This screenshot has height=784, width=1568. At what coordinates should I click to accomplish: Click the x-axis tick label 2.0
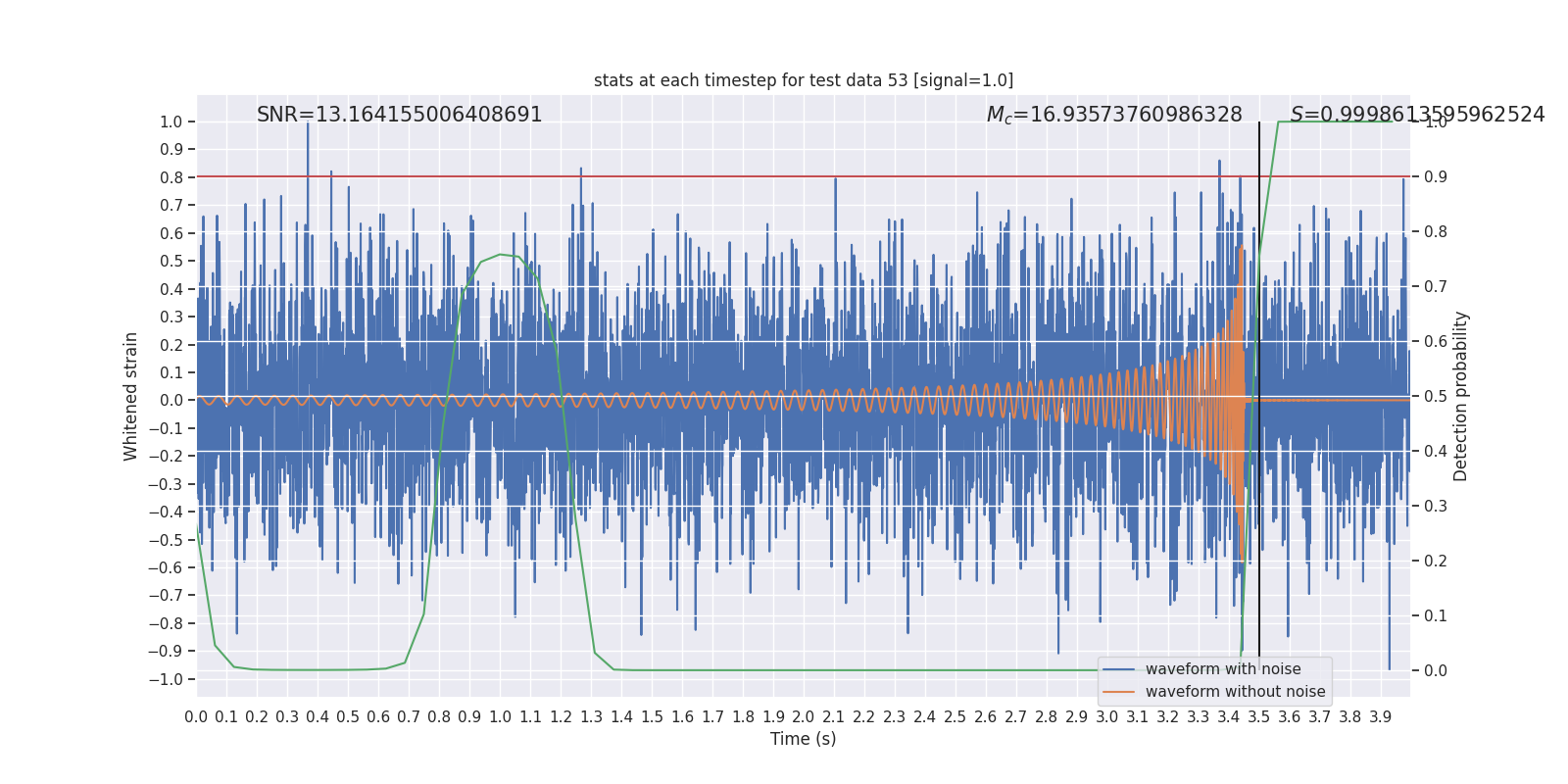[x=804, y=717]
